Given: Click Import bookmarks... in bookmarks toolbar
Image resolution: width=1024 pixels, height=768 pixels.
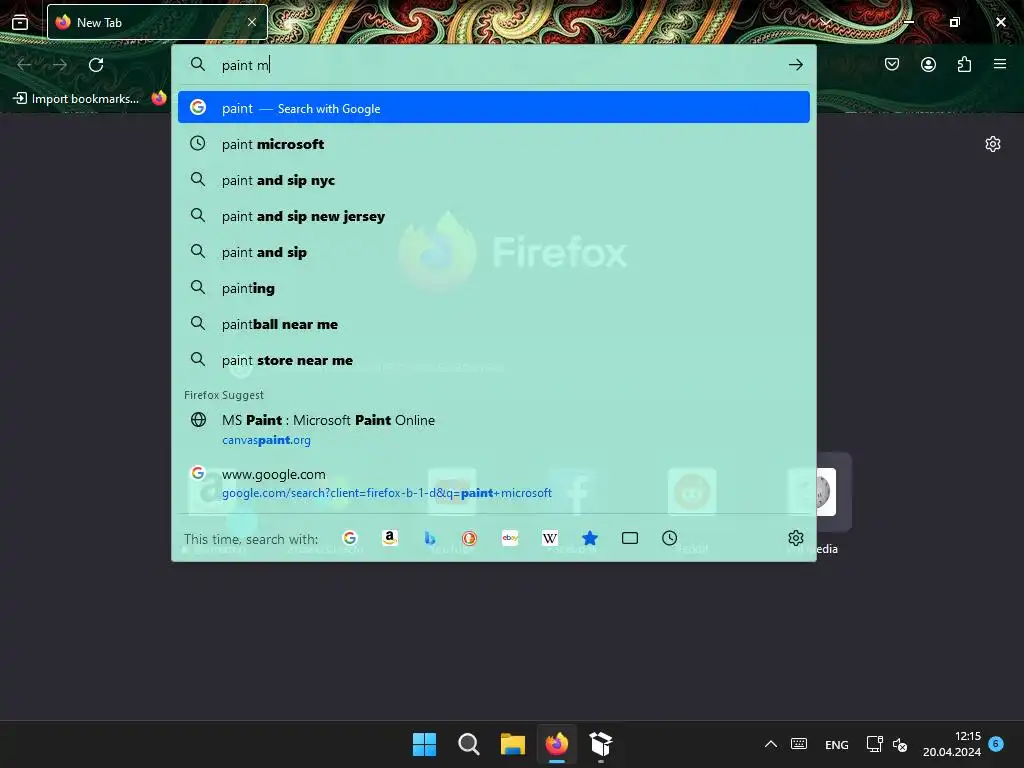Looking at the screenshot, I should (76, 99).
